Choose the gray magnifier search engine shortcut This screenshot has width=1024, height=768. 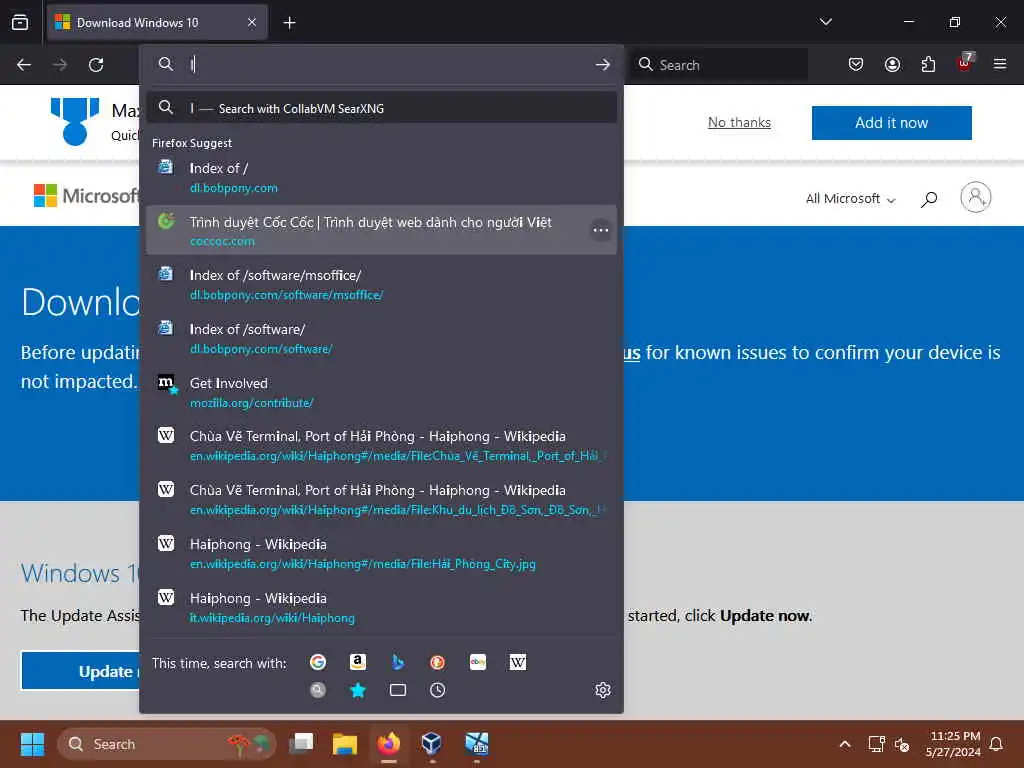318,690
